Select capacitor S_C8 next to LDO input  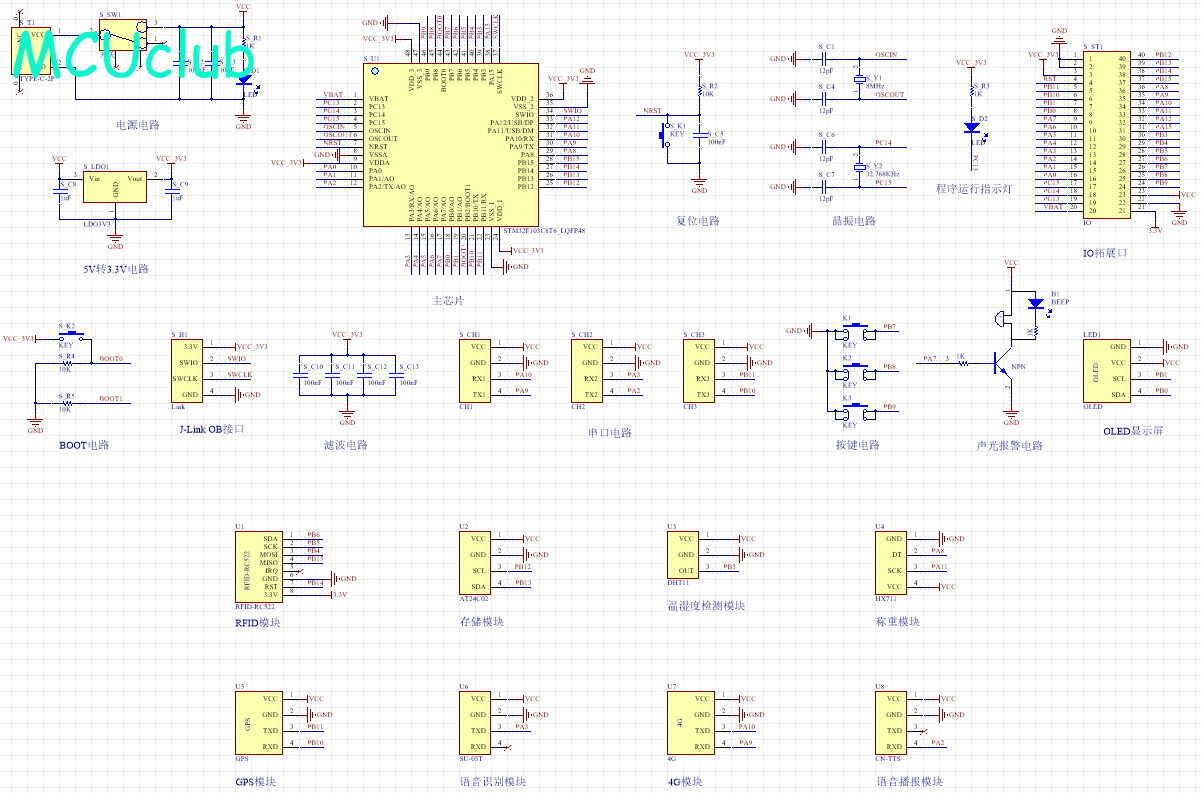[x=60, y=191]
